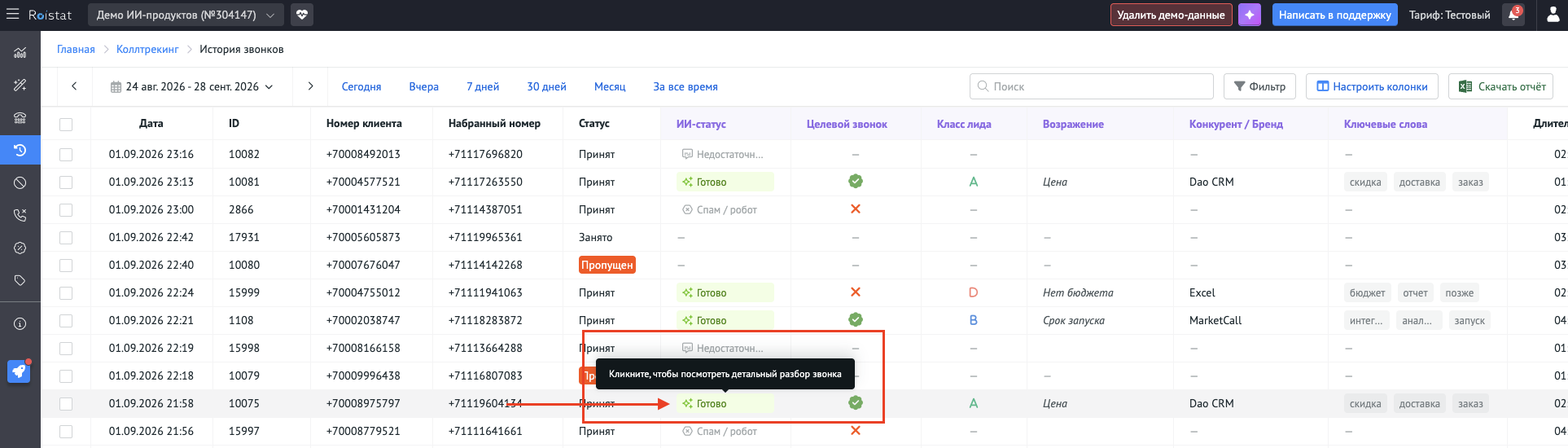Click red cross in row 15997
The width and height of the screenshot is (1568, 448).
click(x=856, y=431)
